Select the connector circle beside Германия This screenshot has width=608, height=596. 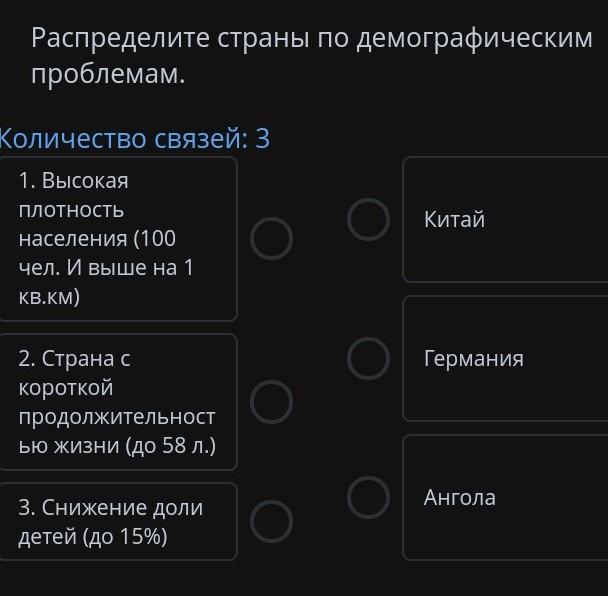point(368,358)
